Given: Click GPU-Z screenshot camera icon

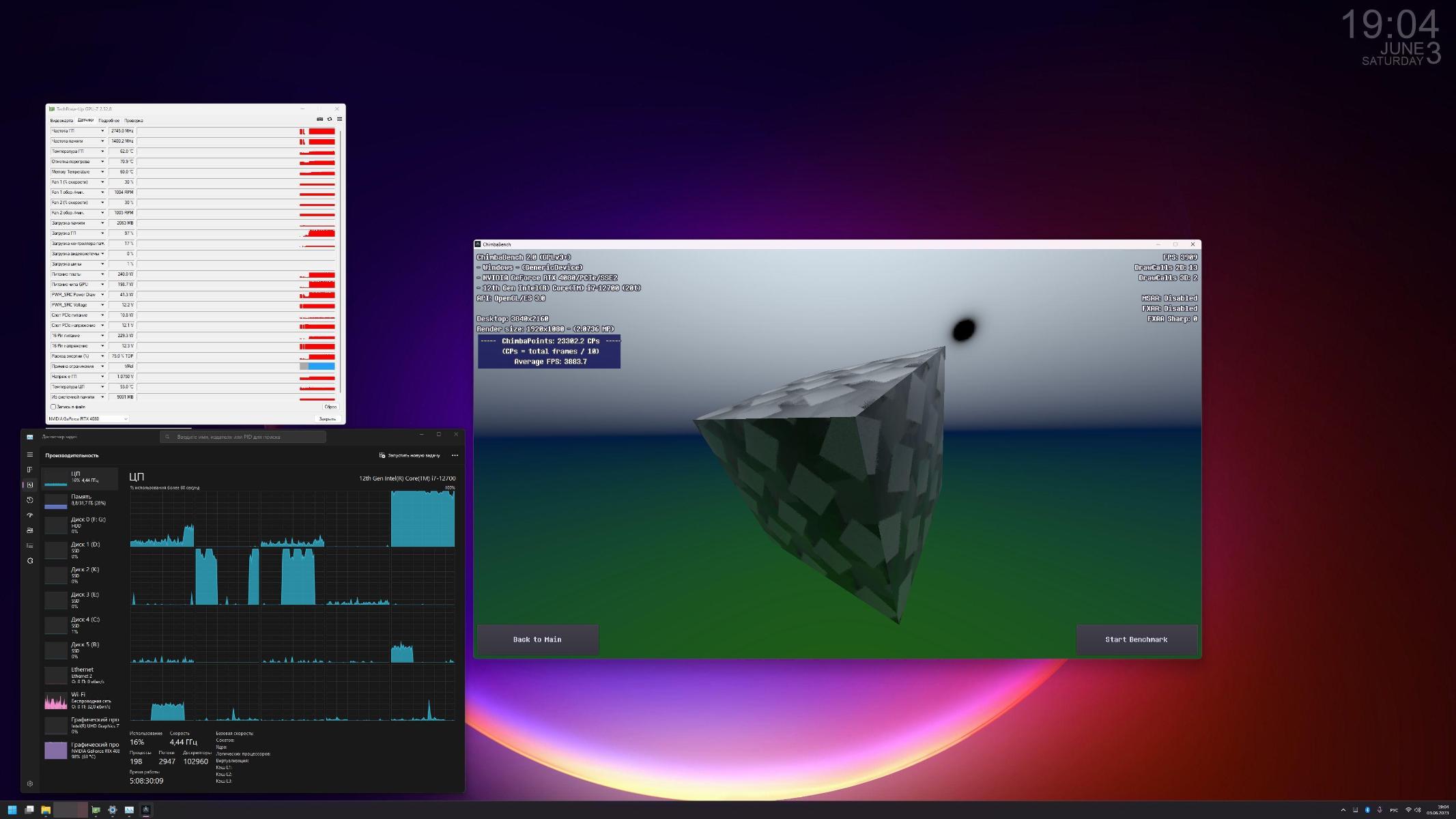Looking at the screenshot, I should pyautogui.click(x=319, y=119).
